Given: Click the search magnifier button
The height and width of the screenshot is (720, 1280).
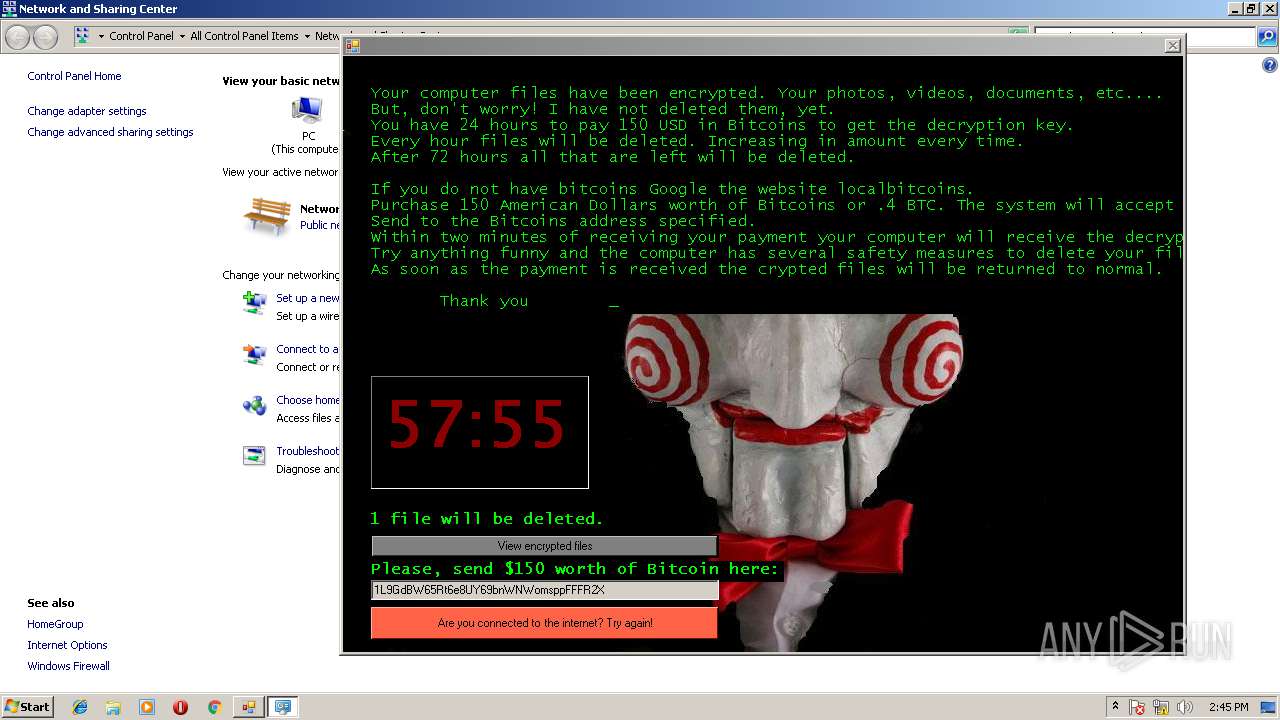Looking at the screenshot, I should 1267,37.
